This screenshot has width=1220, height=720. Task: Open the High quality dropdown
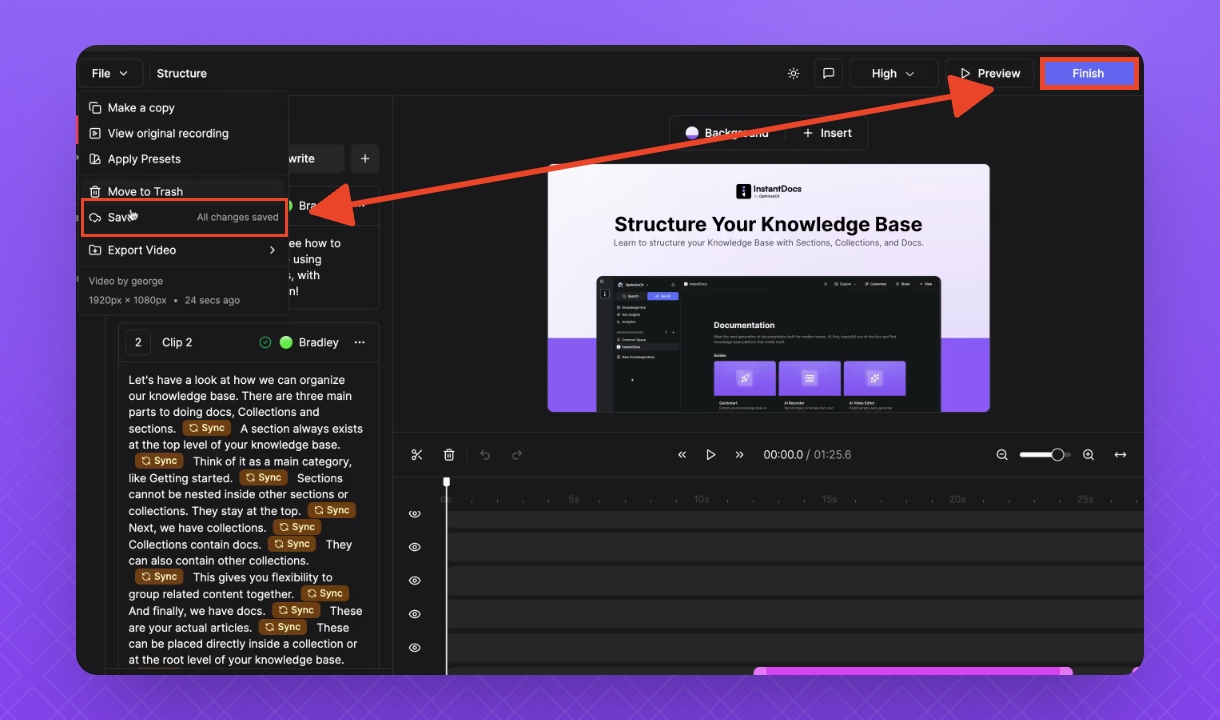pos(893,73)
